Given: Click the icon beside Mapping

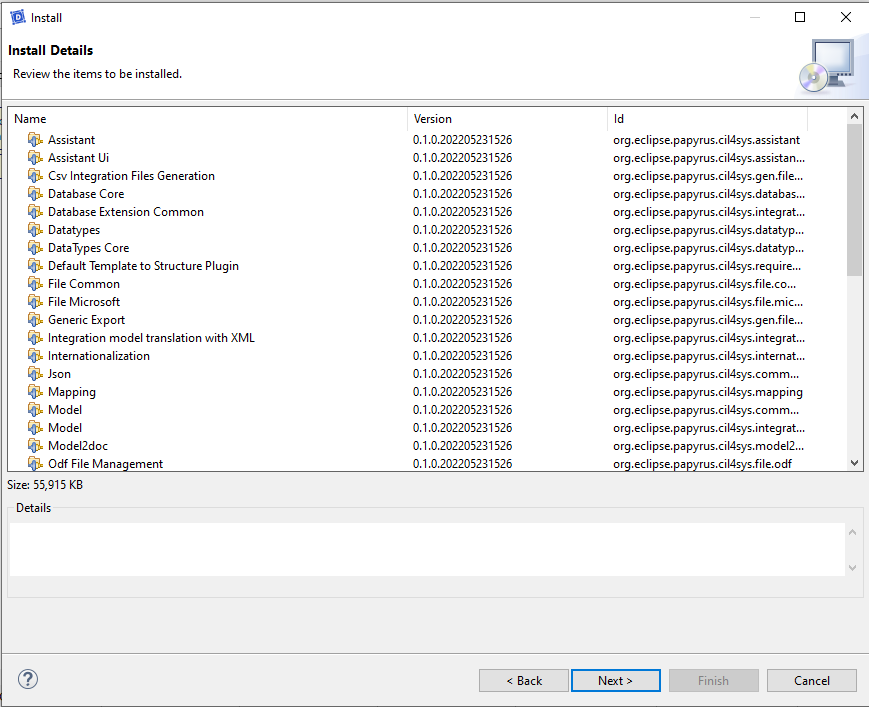Looking at the screenshot, I should [35, 392].
